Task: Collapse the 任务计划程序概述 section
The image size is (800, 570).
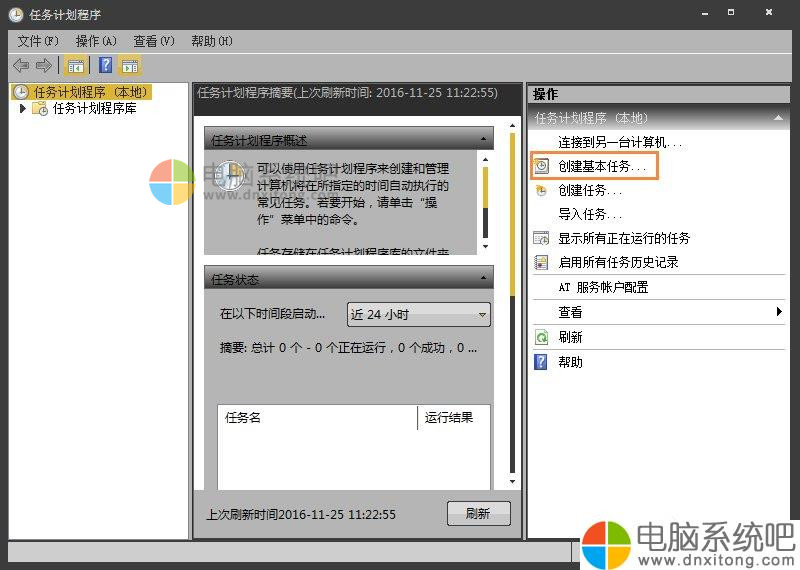Action: (484, 141)
